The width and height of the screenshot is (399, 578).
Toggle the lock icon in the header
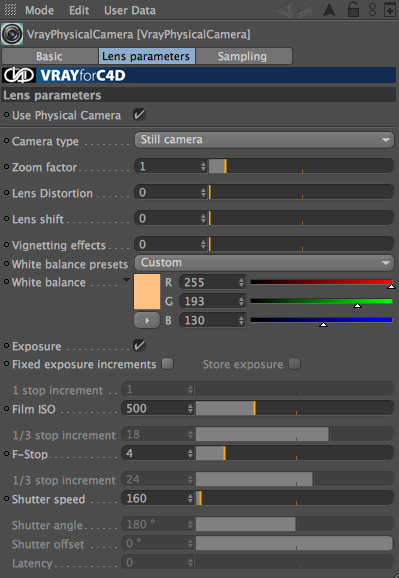[x=353, y=10]
